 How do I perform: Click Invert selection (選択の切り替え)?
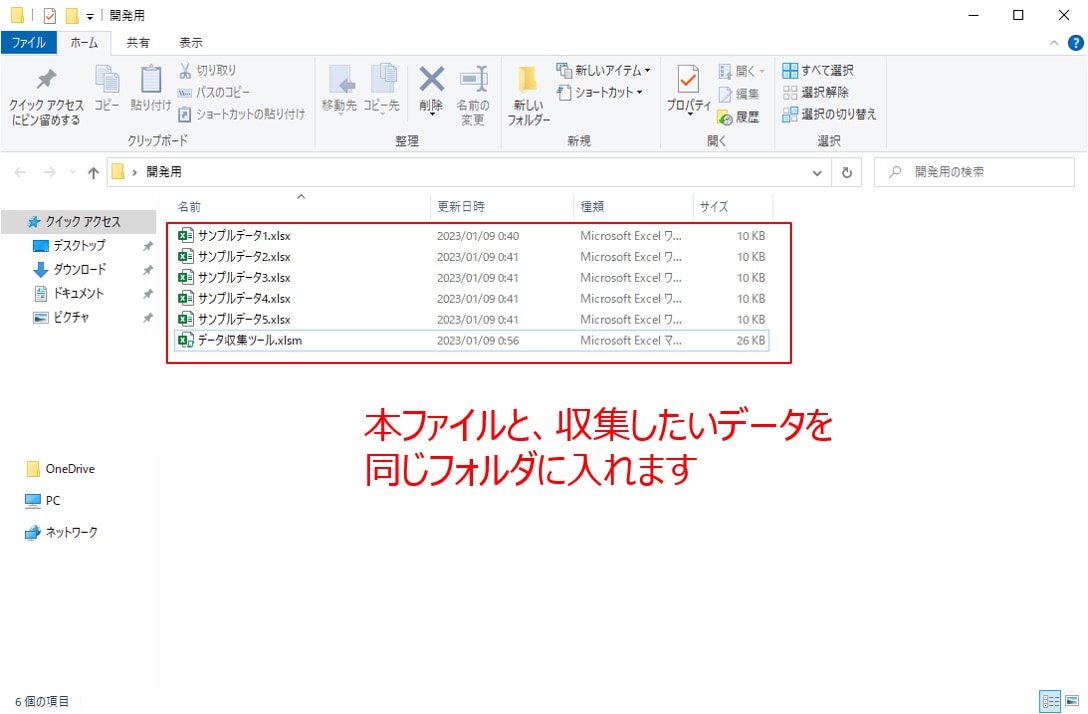tap(829, 114)
